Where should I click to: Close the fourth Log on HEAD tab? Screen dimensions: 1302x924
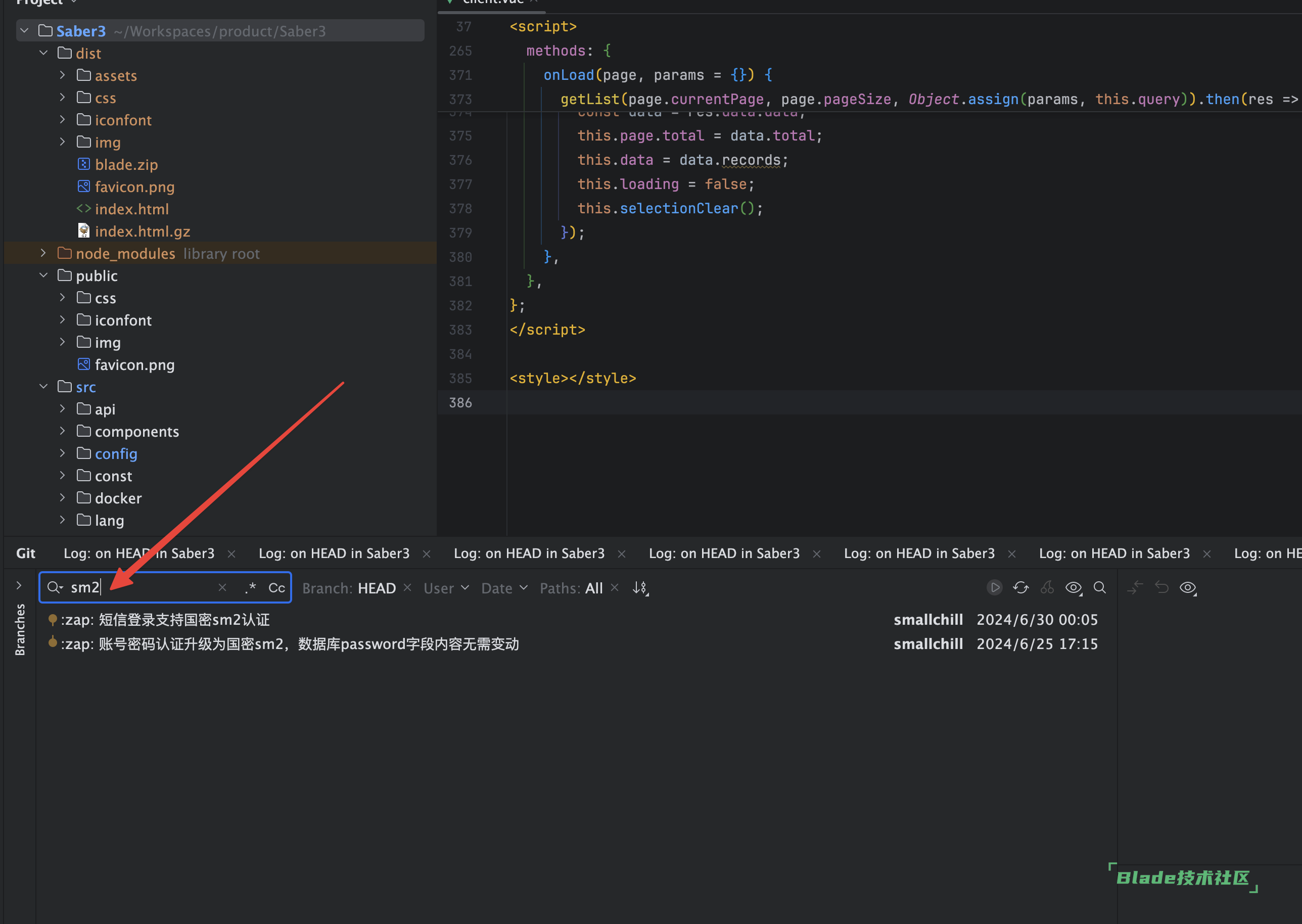pos(817,553)
